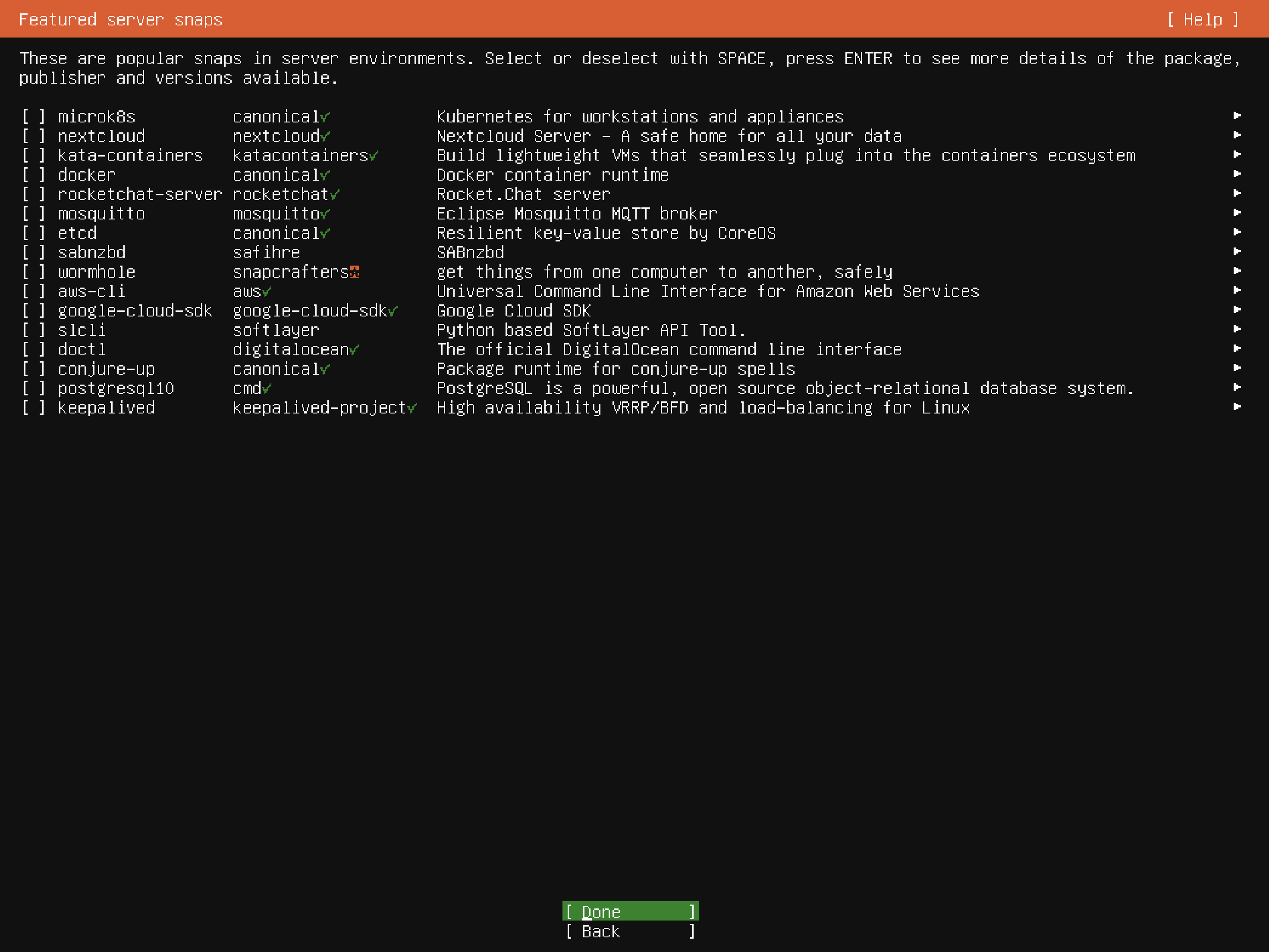Click the verified checkmark next to microk8s publisher canonical
The height and width of the screenshot is (952, 1269).
[325, 117]
